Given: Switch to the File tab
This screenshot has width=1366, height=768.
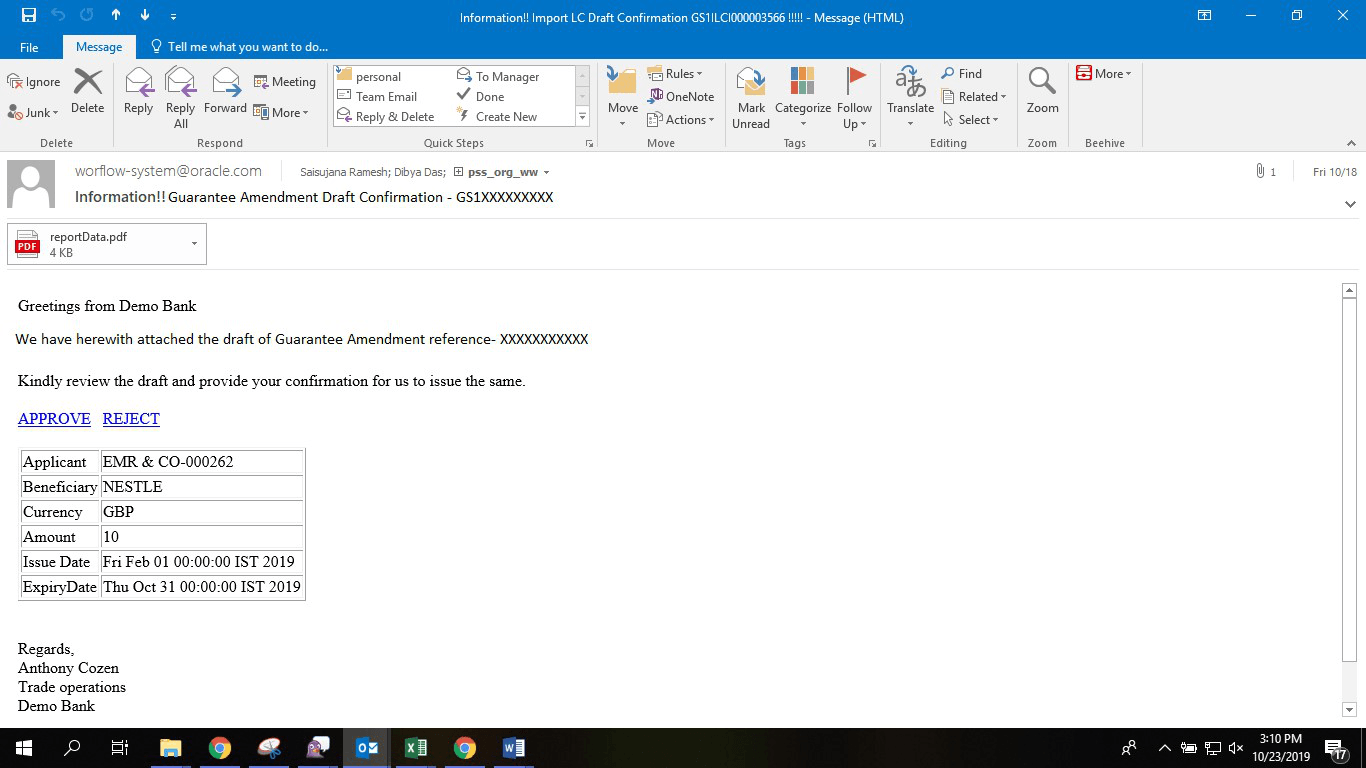Looking at the screenshot, I should (29, 46).
